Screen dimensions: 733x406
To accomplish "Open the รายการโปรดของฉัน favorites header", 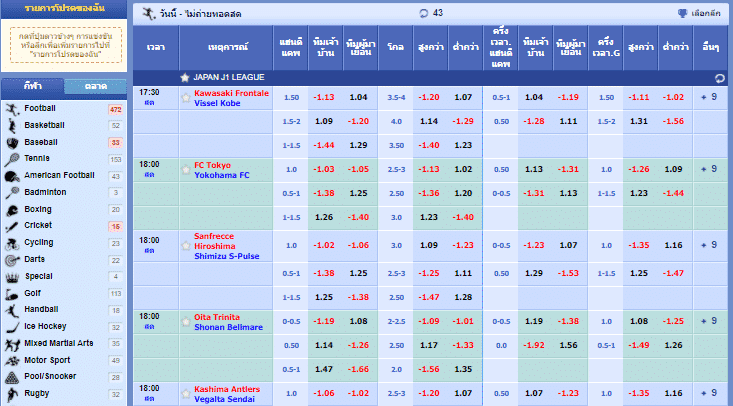I will pyautogui.click(x=64, y=9).
